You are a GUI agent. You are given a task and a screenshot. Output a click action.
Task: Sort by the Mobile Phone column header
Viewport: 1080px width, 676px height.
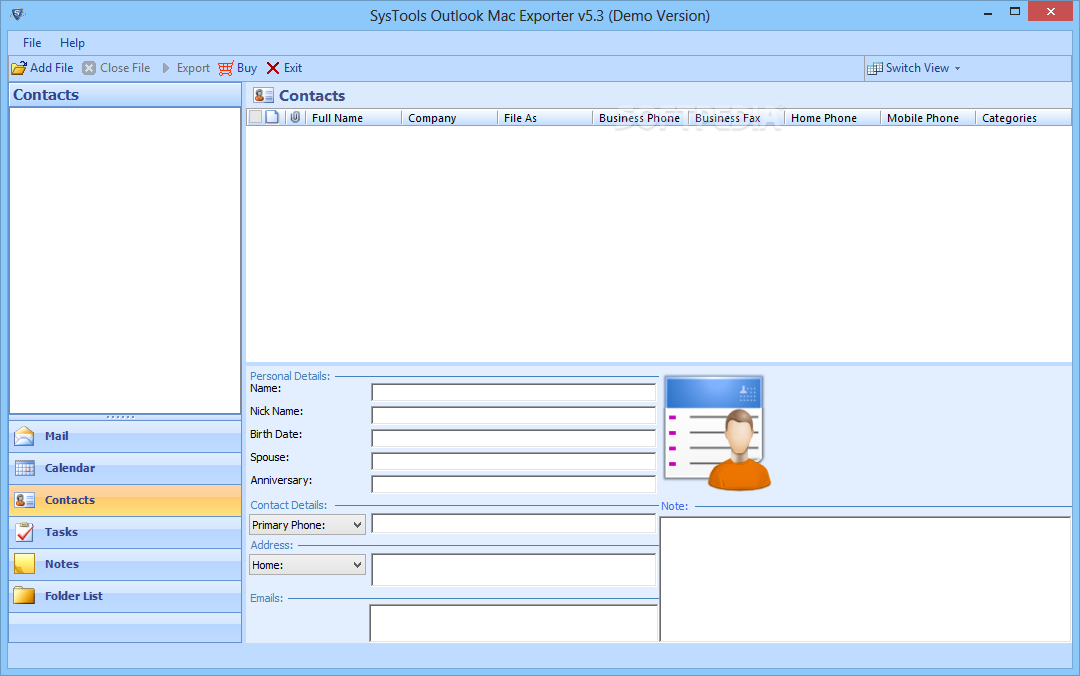tap(928, 118)
